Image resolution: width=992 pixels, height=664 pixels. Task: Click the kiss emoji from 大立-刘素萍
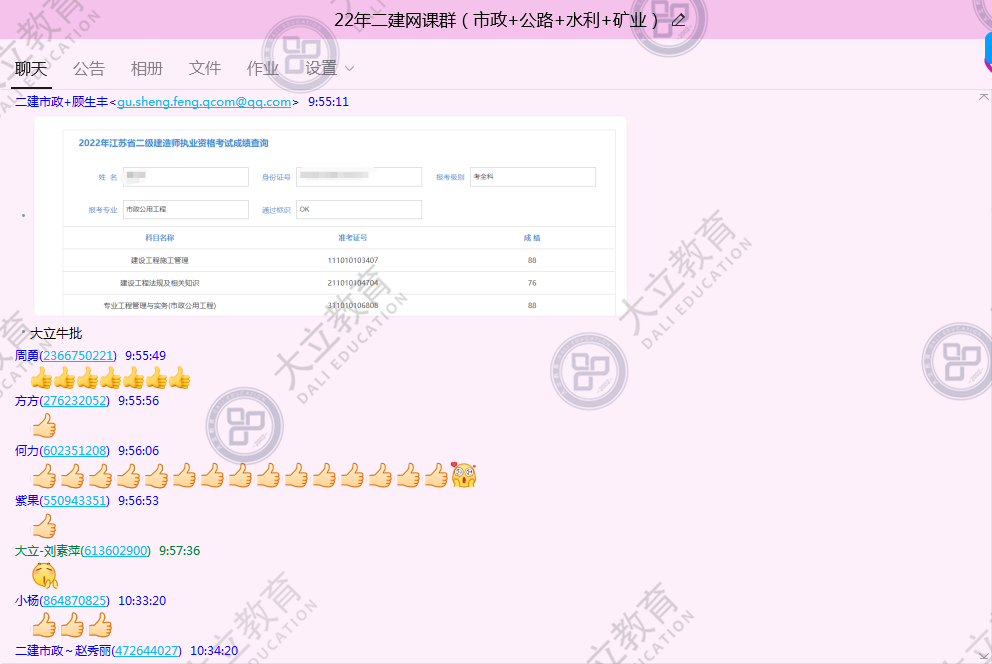45,575
